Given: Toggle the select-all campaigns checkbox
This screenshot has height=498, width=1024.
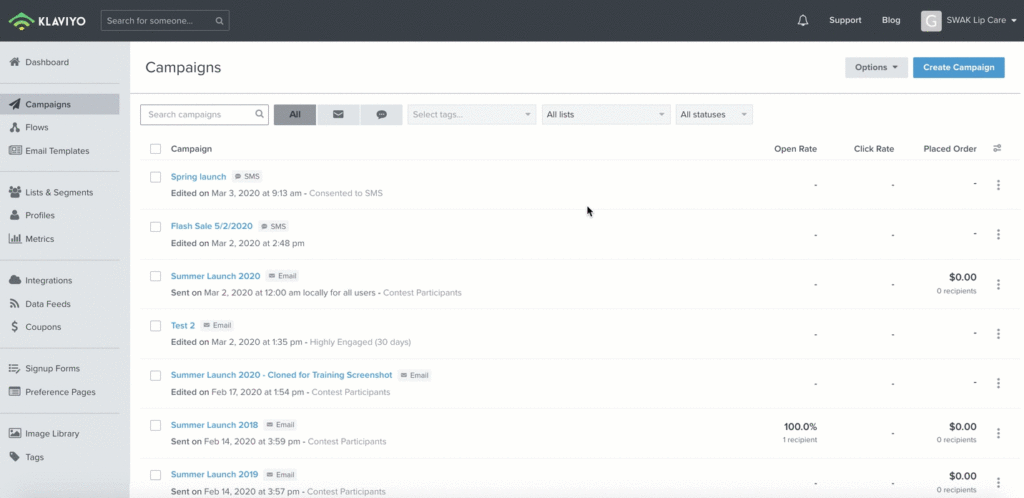Looking at the screenshot, I should click(155, 149).
